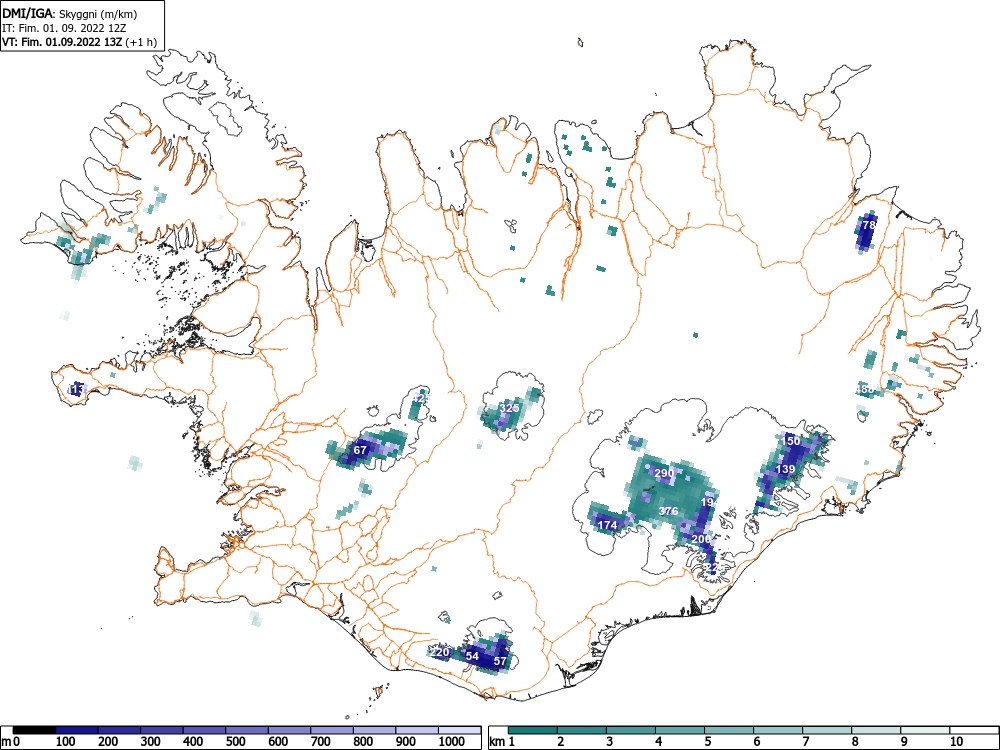Click the '100' m legend label
Screen dimensions: 1000x750
66,741
